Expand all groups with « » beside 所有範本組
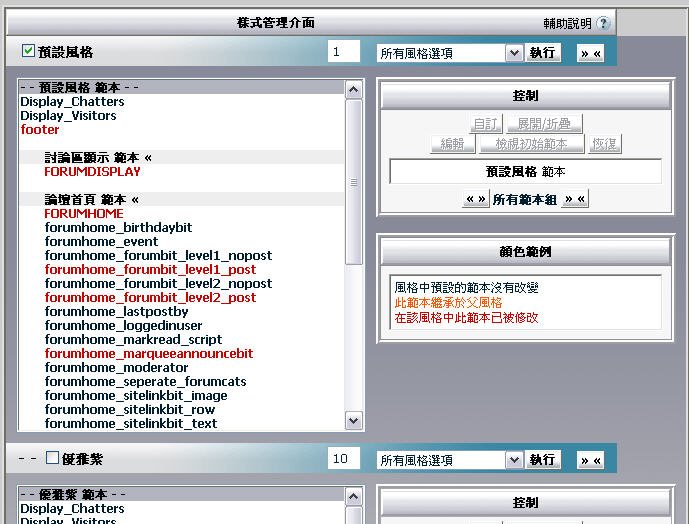The image size is (689, 524). tap(476, 199)
